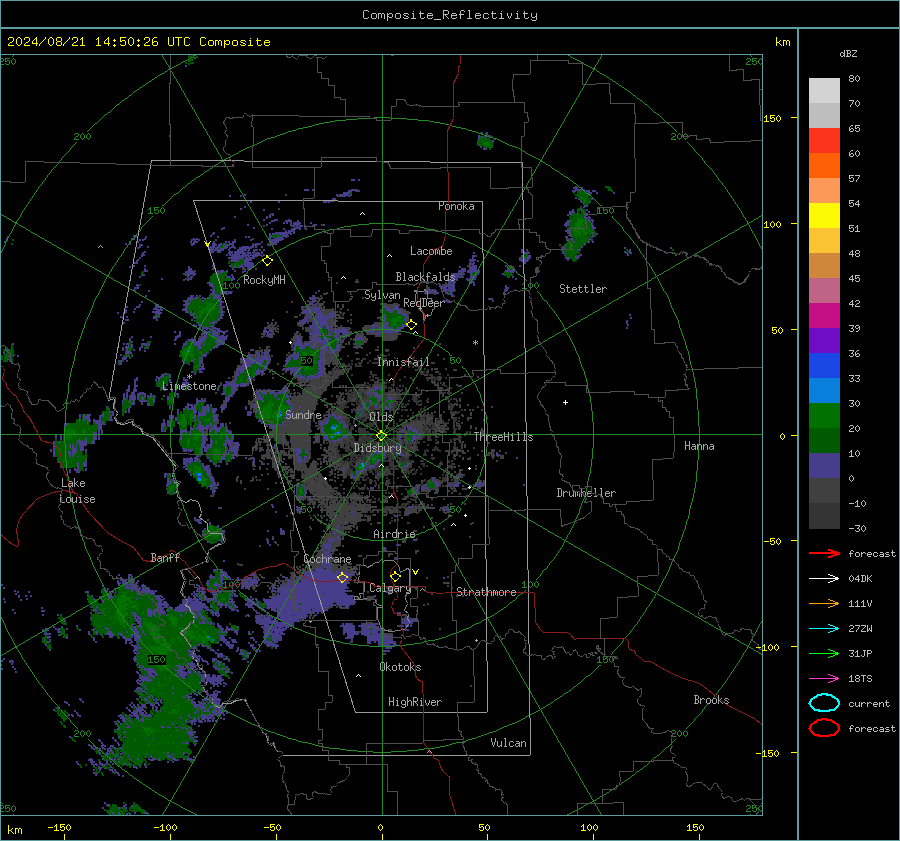Image resolution: width=900 pixels, height=841 pixels.
Task: Click the RedDeer label
Action: [424, 303]
